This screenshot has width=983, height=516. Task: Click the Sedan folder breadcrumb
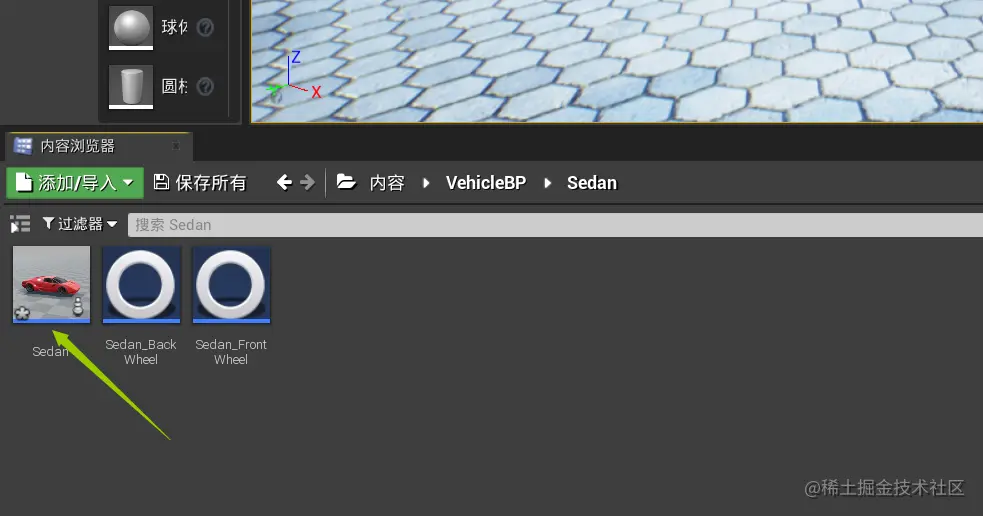tap(592, 182)
